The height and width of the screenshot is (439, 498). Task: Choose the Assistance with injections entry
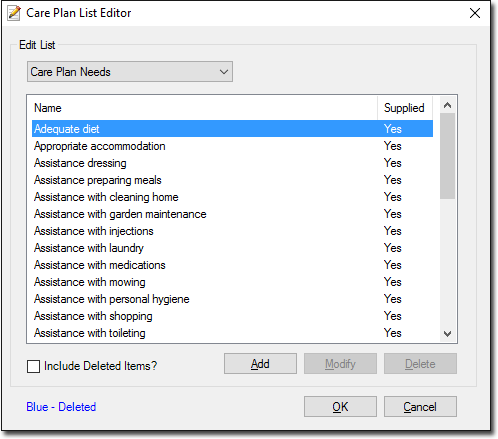[x=232, y=231]
